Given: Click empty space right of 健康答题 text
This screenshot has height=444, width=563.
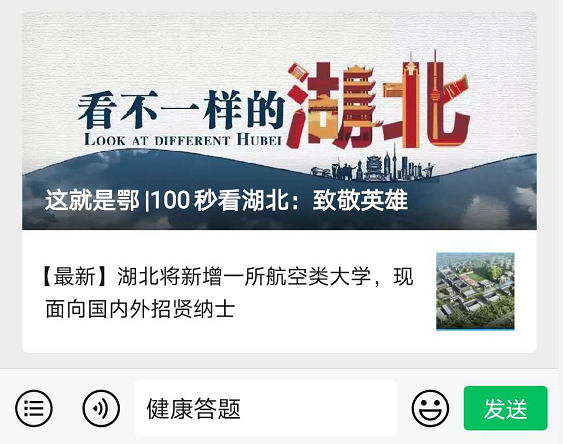Looking at the screenshot, I should tap(318, 408).
